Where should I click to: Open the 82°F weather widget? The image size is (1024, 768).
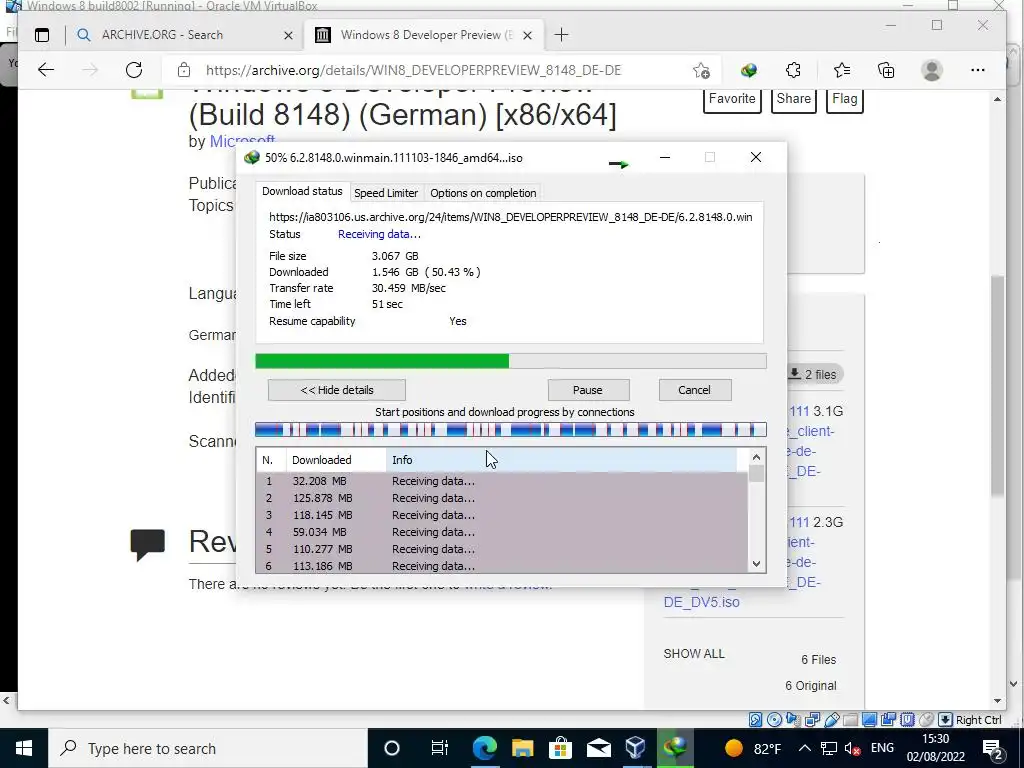point(752,748)
